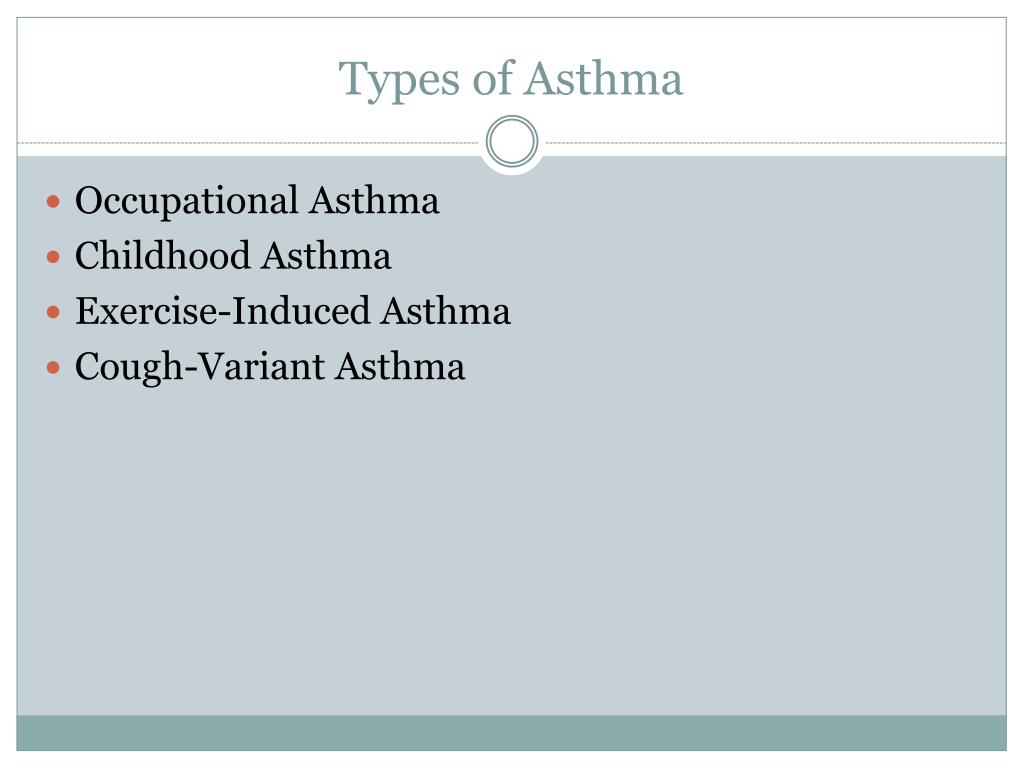Click the 'Exercise-Induced Asthma' line
This screenshot has width=1024, height=768.
coord(293,311)
